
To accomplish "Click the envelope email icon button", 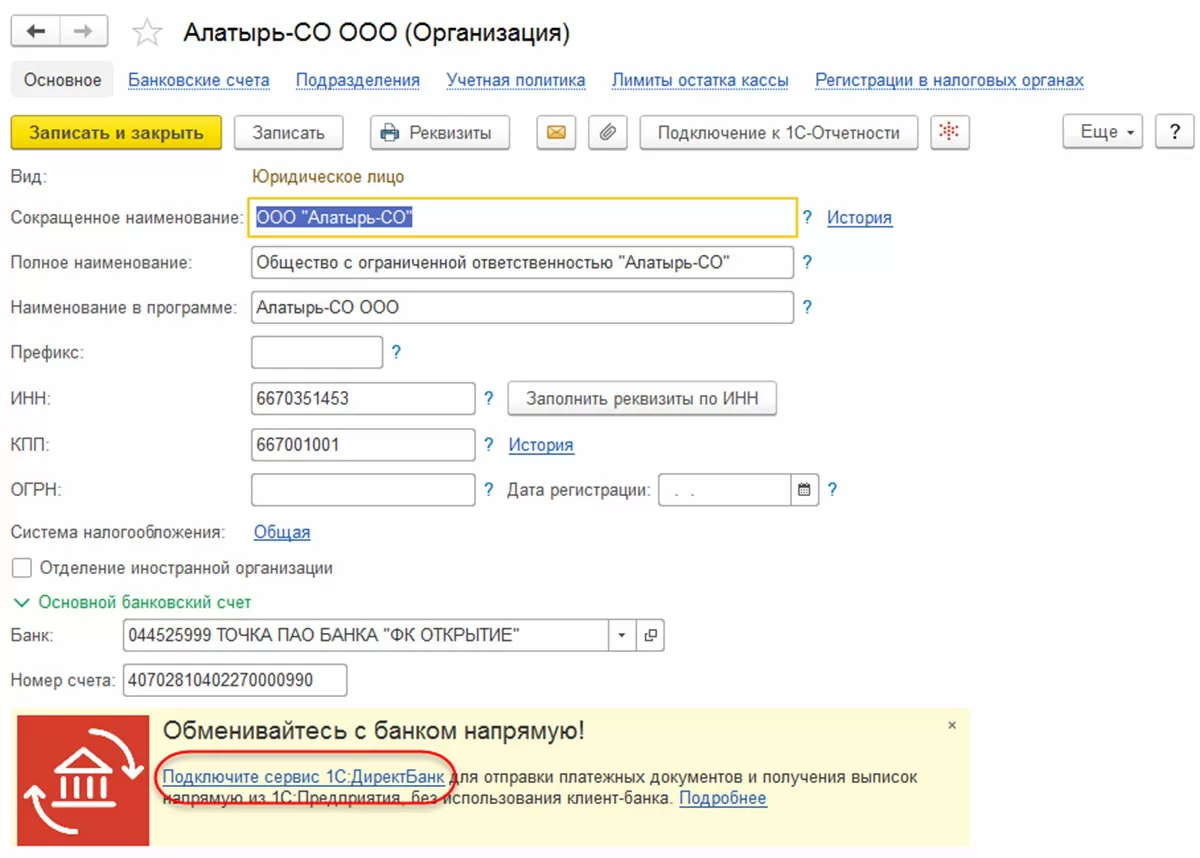I will coord(556,133).
